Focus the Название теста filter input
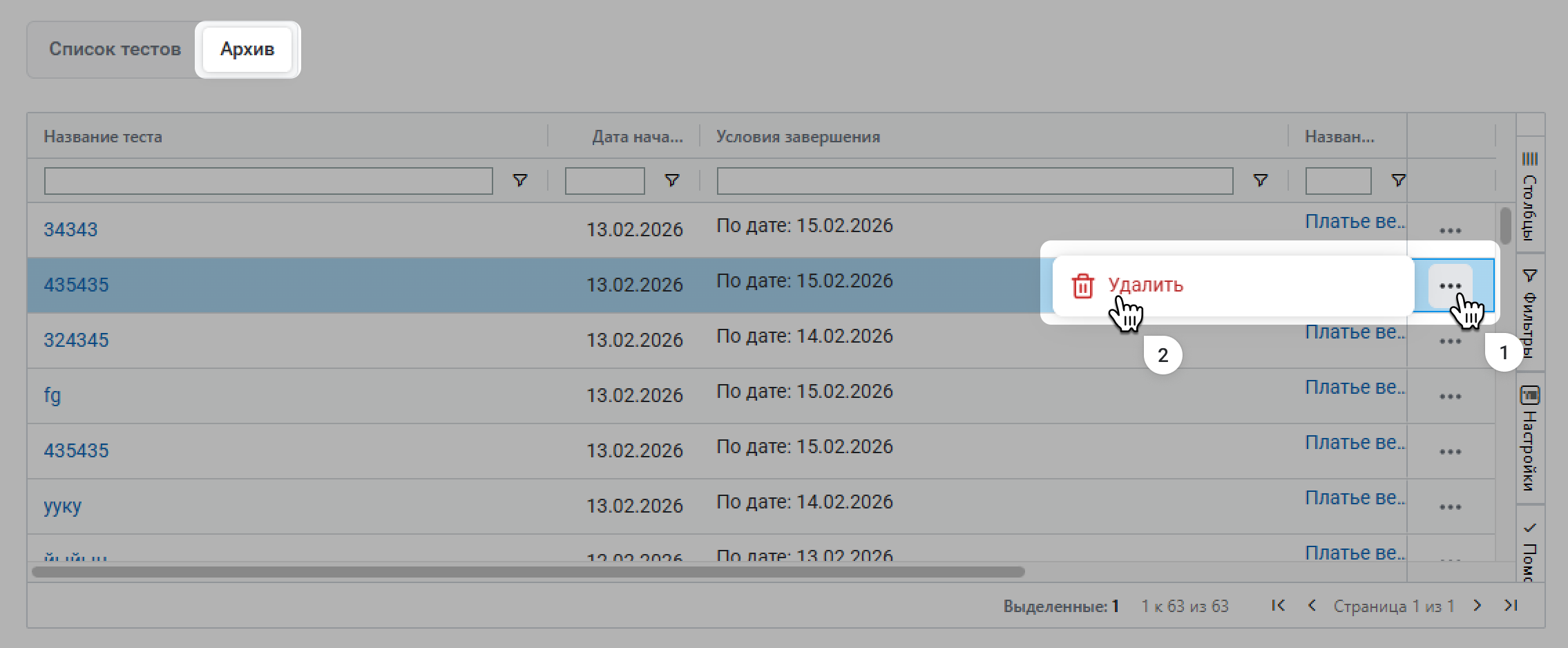This screenshot has height=648, width=1568. pos(268,181)
